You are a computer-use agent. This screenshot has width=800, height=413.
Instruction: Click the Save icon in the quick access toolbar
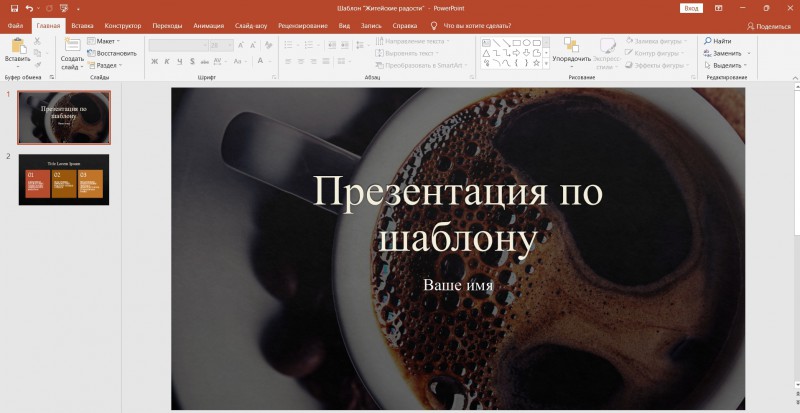click(14, 8)
